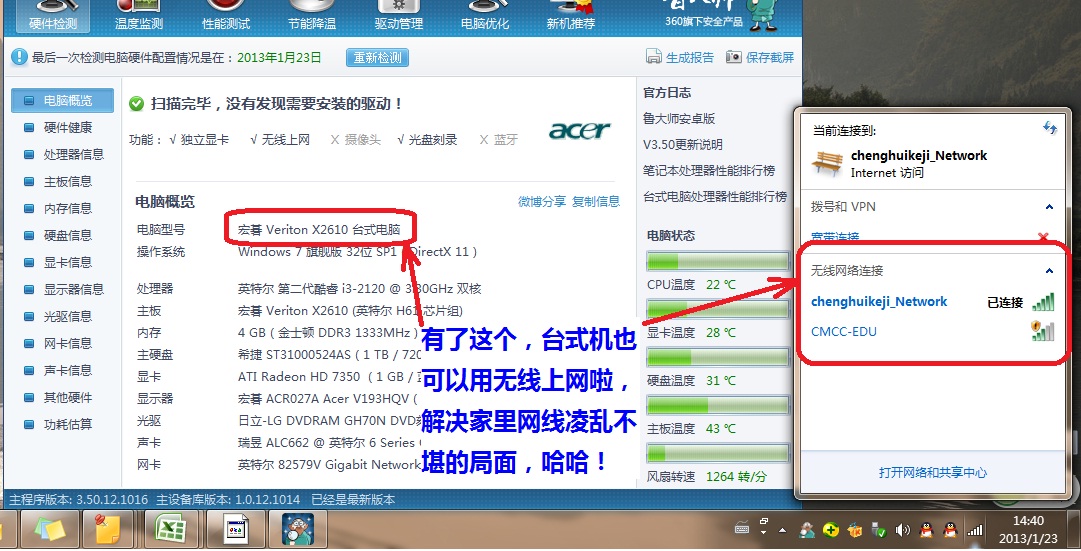This screenshot has width=1081, height=551.
Task: Open the Excel taskbar icon
Action: tap(170, 530)
